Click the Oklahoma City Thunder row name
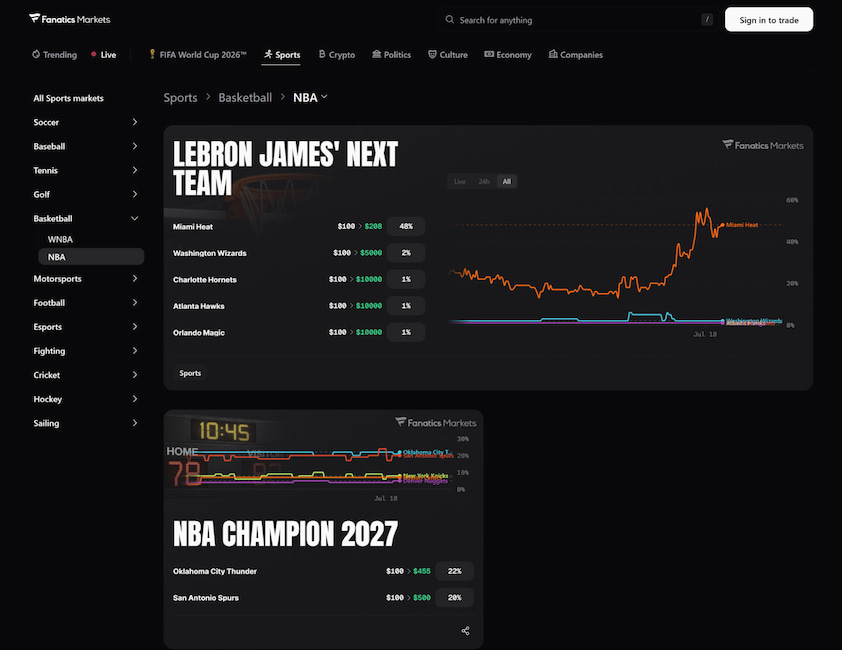Screen dimensions: 842x650 pyautogui.click(x=215, y=571)
